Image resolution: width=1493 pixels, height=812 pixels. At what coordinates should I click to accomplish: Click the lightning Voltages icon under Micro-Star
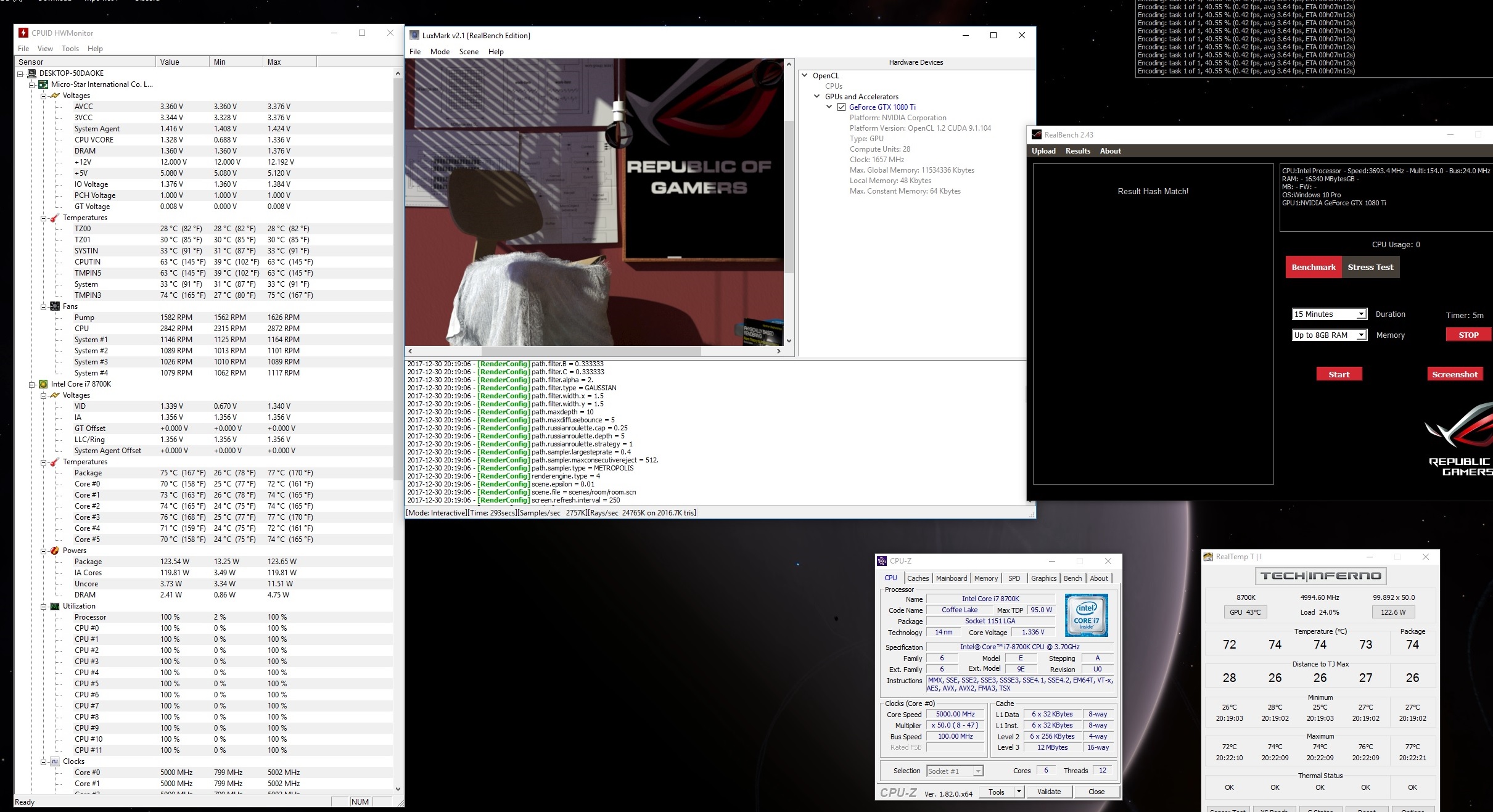pyautogui.click(x=55, y=96)
